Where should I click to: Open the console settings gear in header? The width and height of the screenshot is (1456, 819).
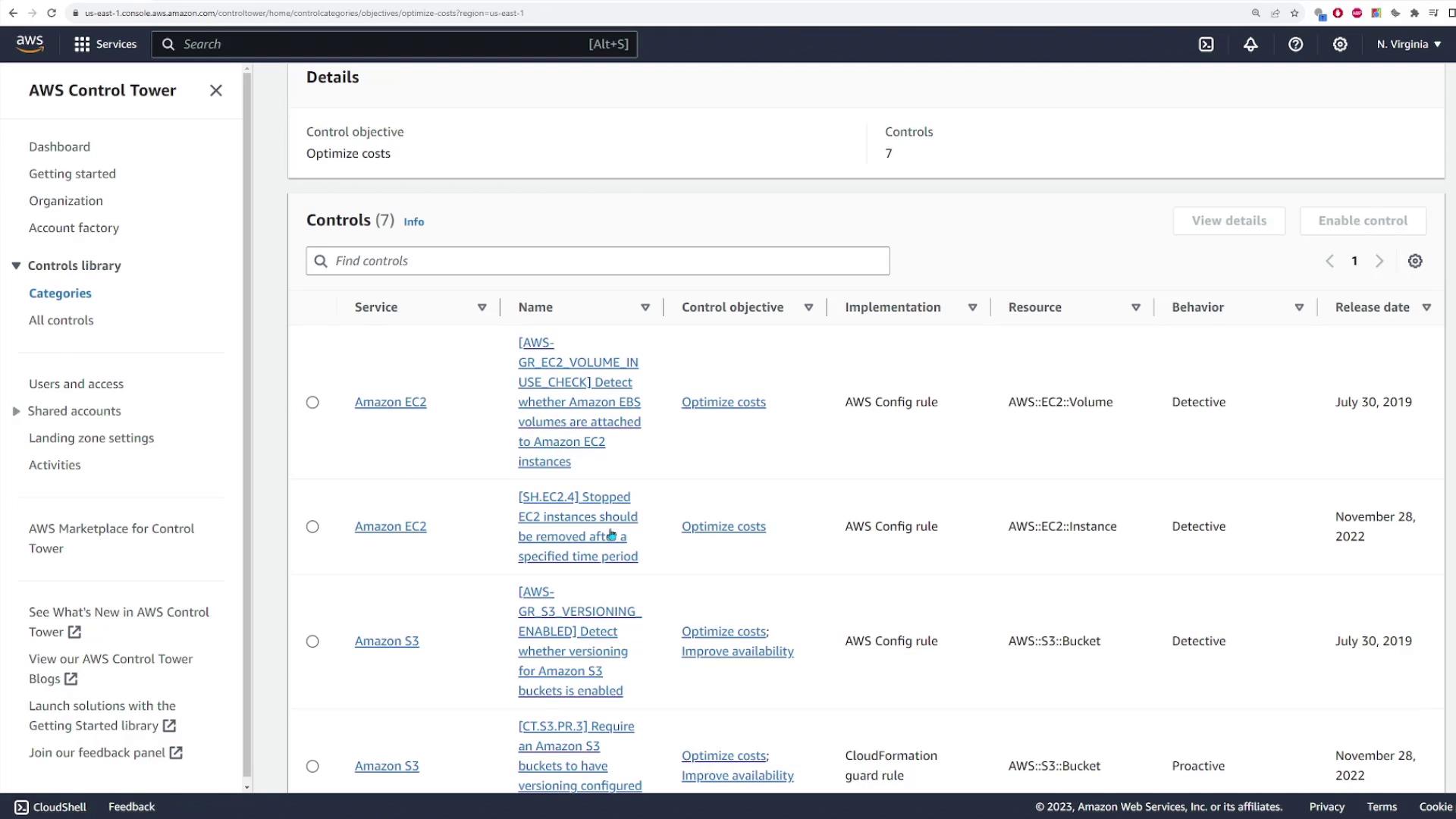pos(1340,44)
